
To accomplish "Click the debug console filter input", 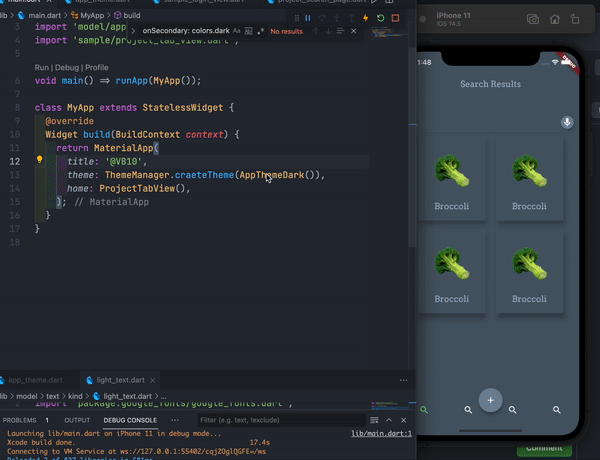I will pos(281,420).
